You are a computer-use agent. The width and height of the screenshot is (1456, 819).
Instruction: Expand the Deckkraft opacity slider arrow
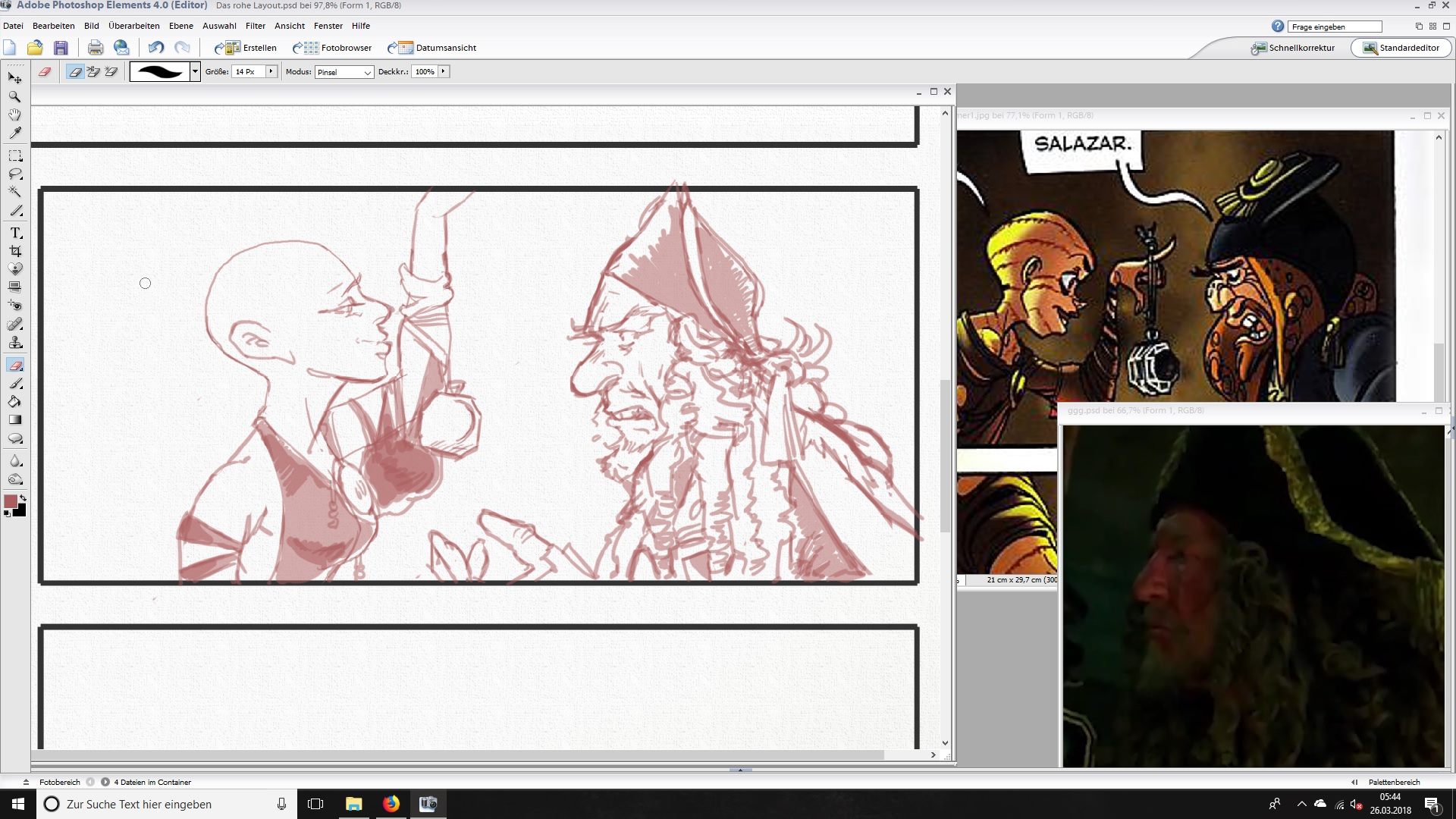[x=444, y=71]
